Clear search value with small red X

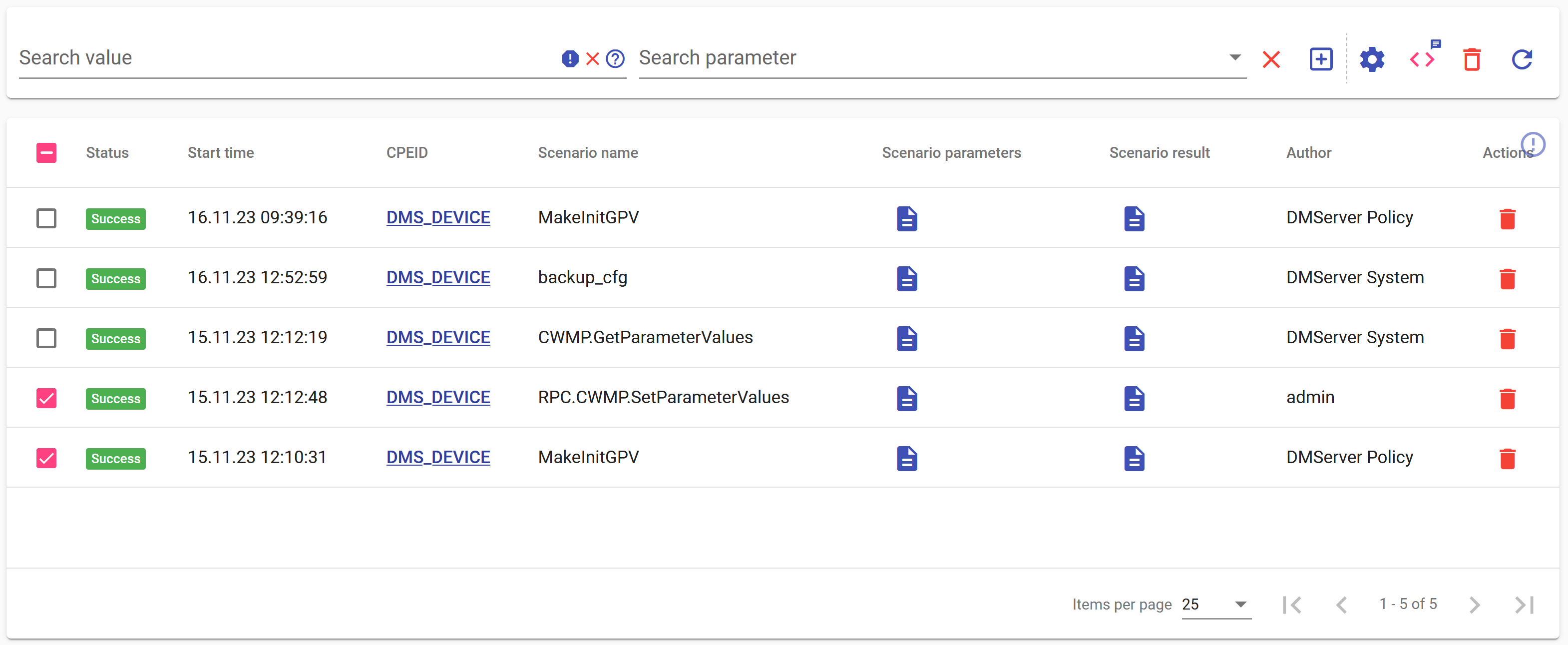[x=592, y=58]
